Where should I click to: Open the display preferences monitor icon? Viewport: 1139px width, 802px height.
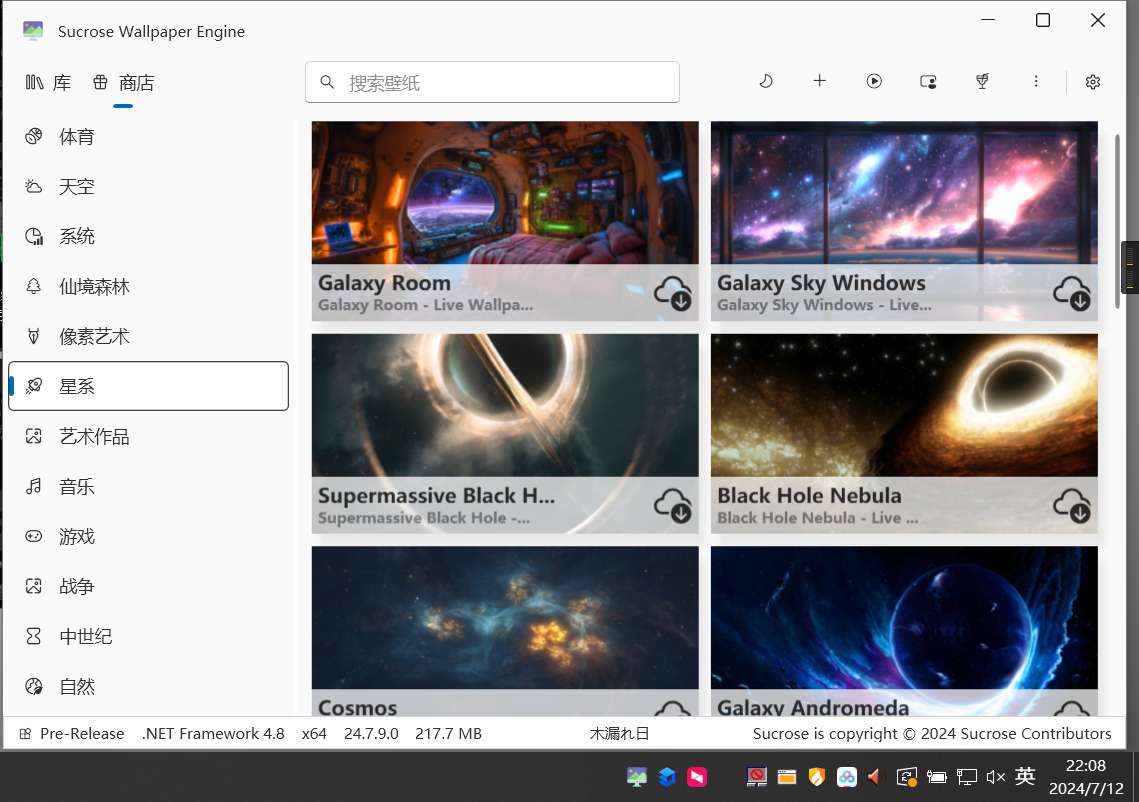[x=928, y=82]
